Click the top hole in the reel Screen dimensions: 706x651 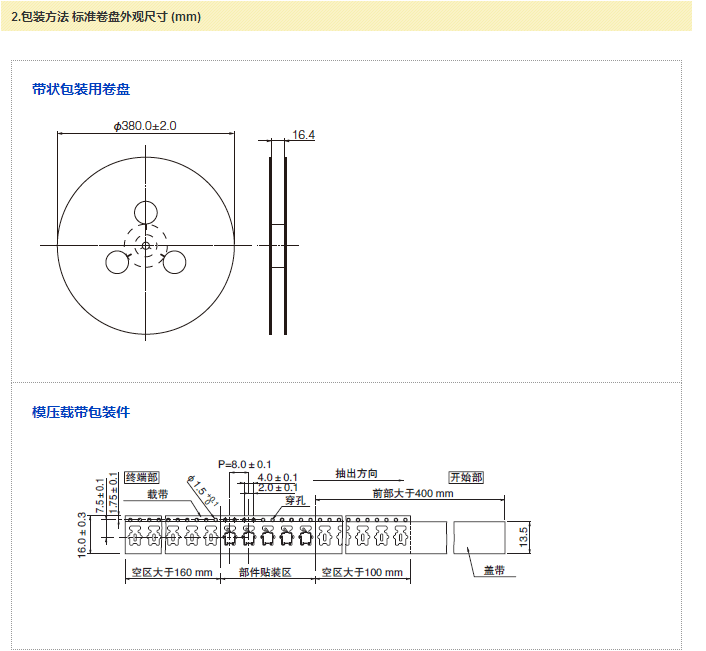point(146,212)
